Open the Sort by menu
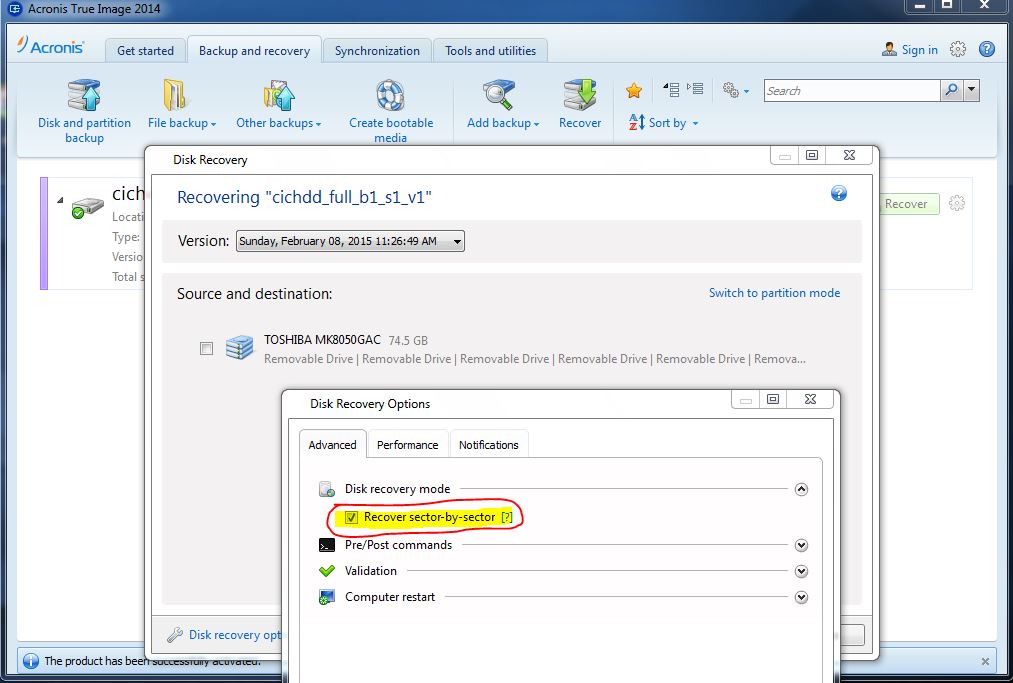The height and width of the screenshot is (683, 1013). [663, 123]
